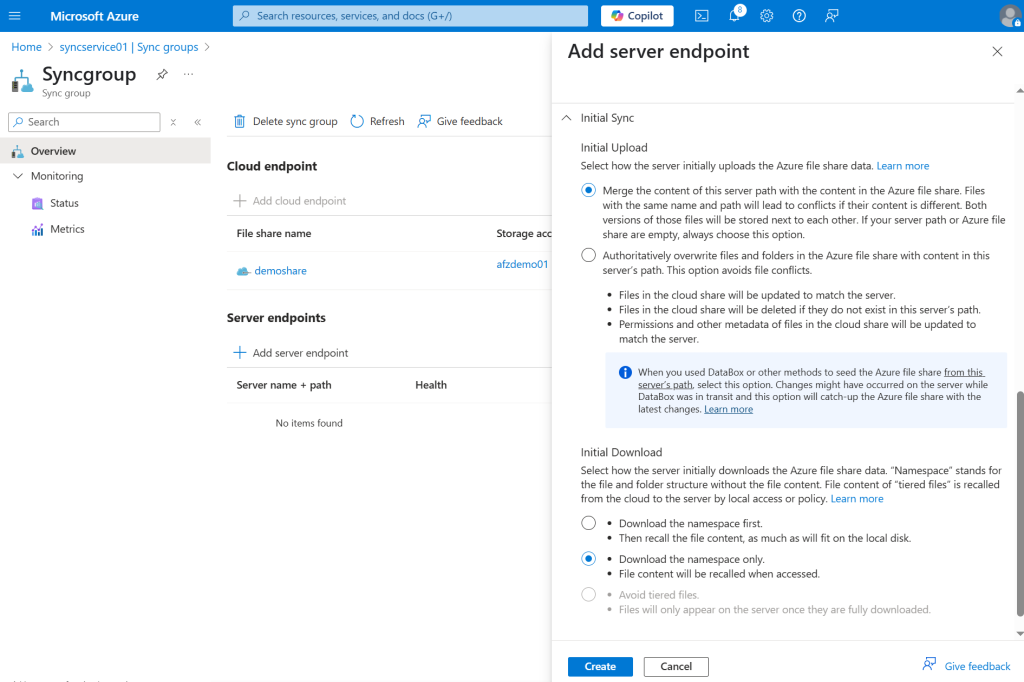Image resolution: width=1024 pixels, height=682 pixels.
Task: Click the DataBox info icon
Action: point(625,372)
